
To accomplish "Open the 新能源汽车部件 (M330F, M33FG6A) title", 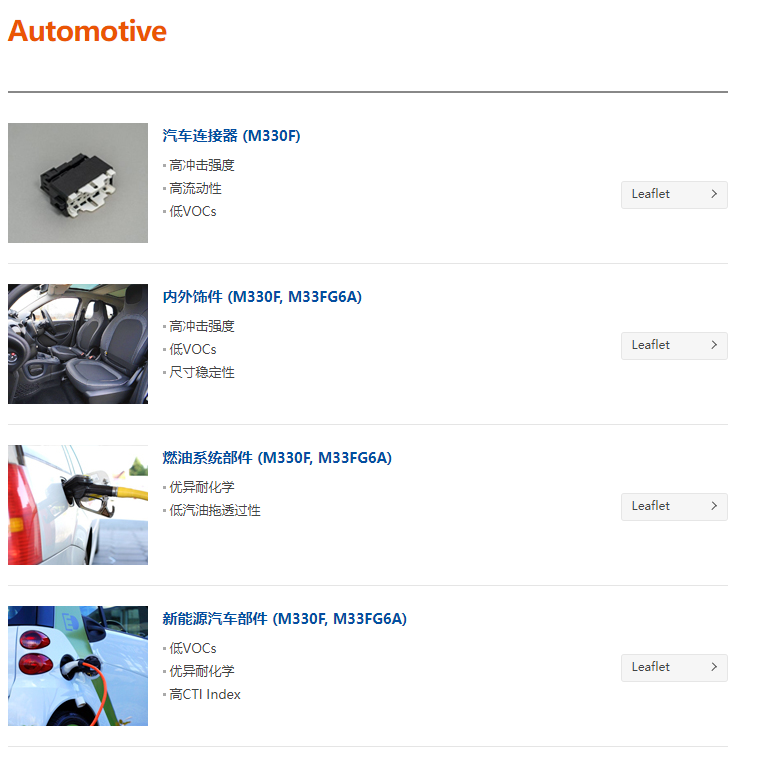I will (285, 619).
